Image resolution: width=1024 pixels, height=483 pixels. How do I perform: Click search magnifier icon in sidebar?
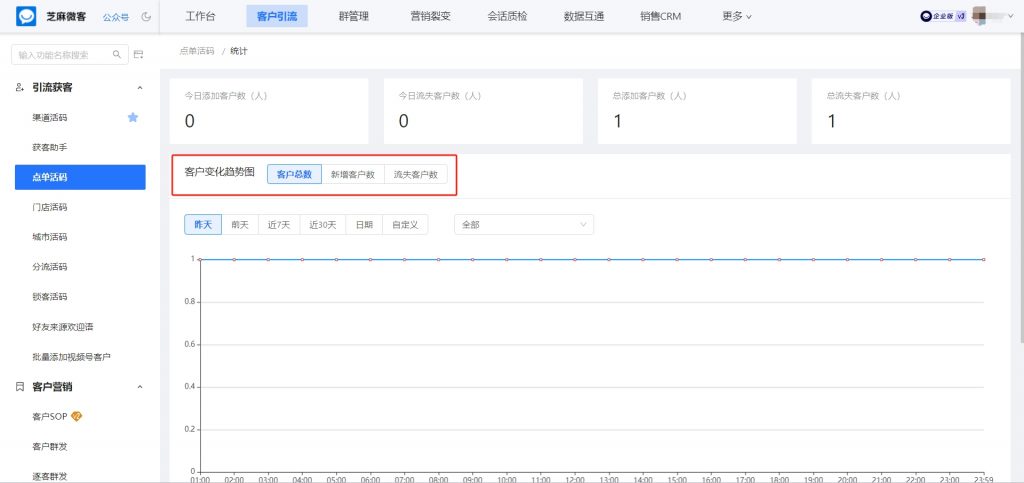117,55
